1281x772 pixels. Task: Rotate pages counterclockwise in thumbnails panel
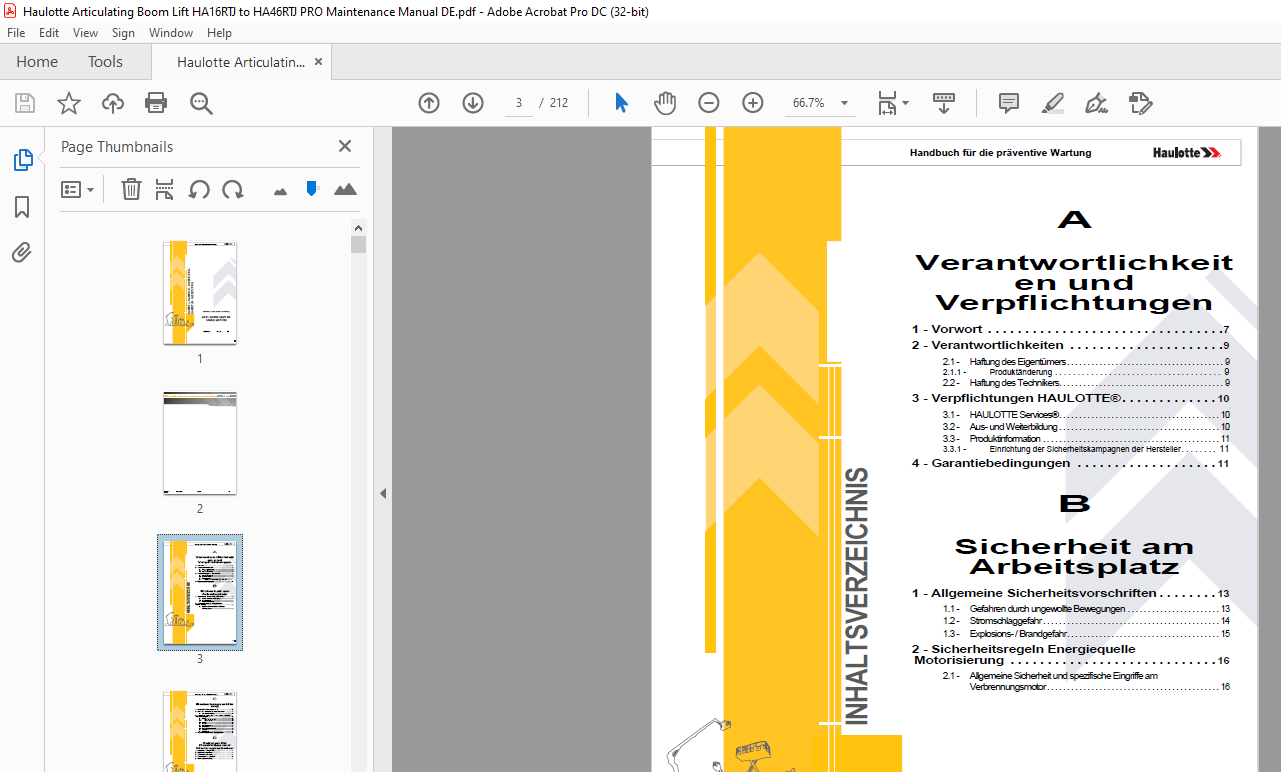[199, 189]
